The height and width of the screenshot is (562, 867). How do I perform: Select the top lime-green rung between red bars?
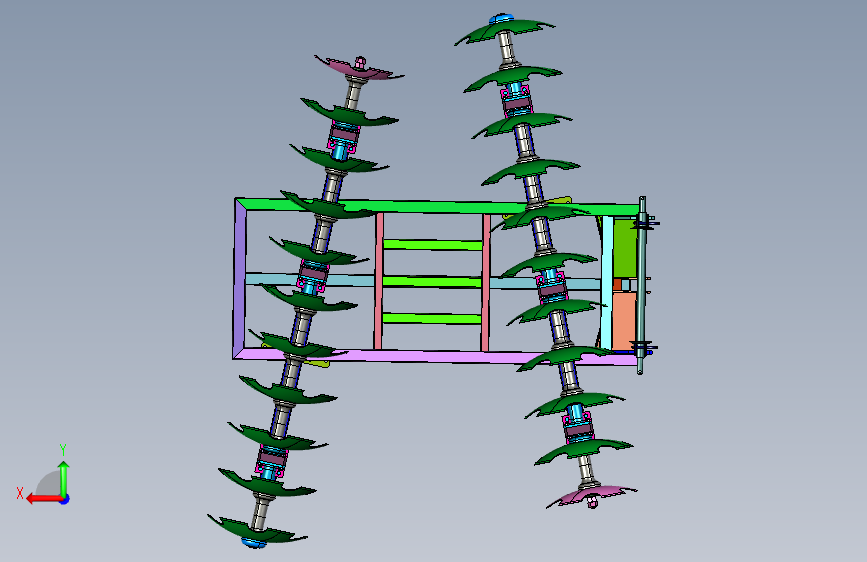click(x=432, y=244)
